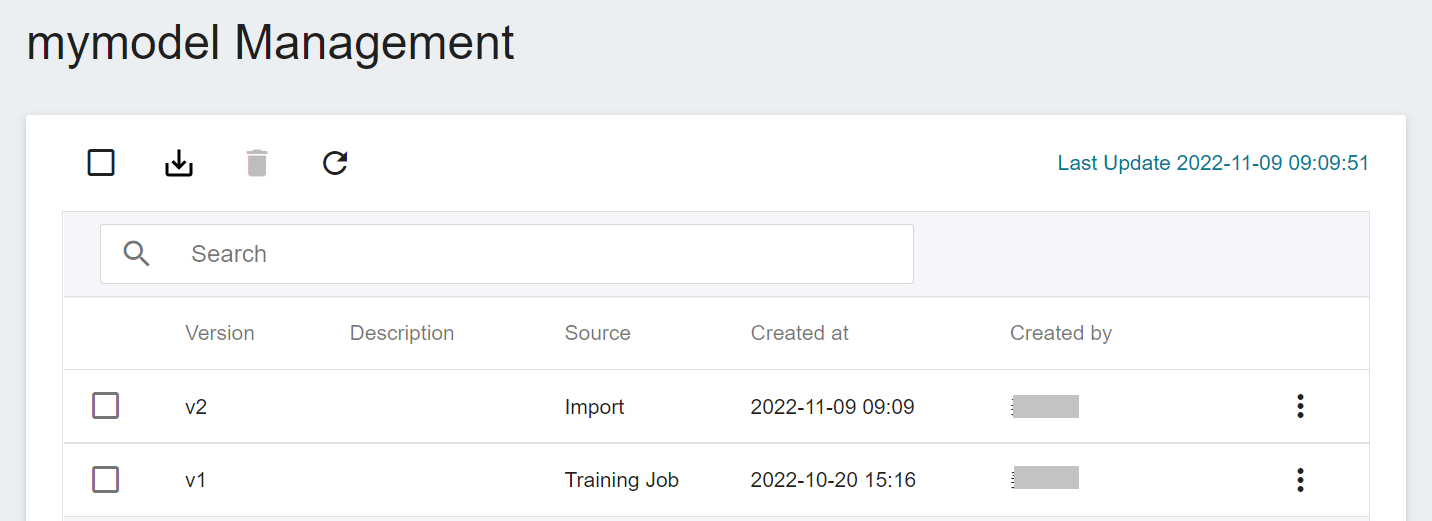Sort by the Description column header
This screenshot has width=1432, height=521.
point(402,333)
